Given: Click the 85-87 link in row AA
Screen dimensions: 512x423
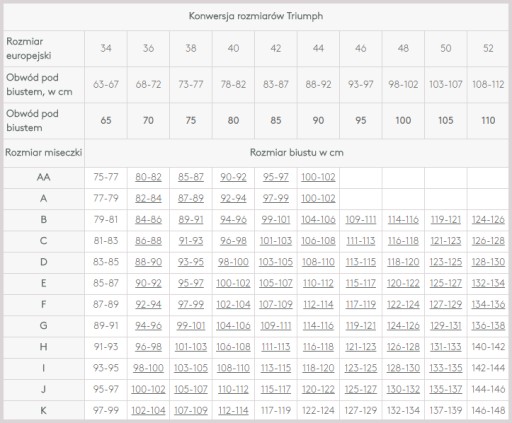Looking at the screenshot, I should 191,177.
